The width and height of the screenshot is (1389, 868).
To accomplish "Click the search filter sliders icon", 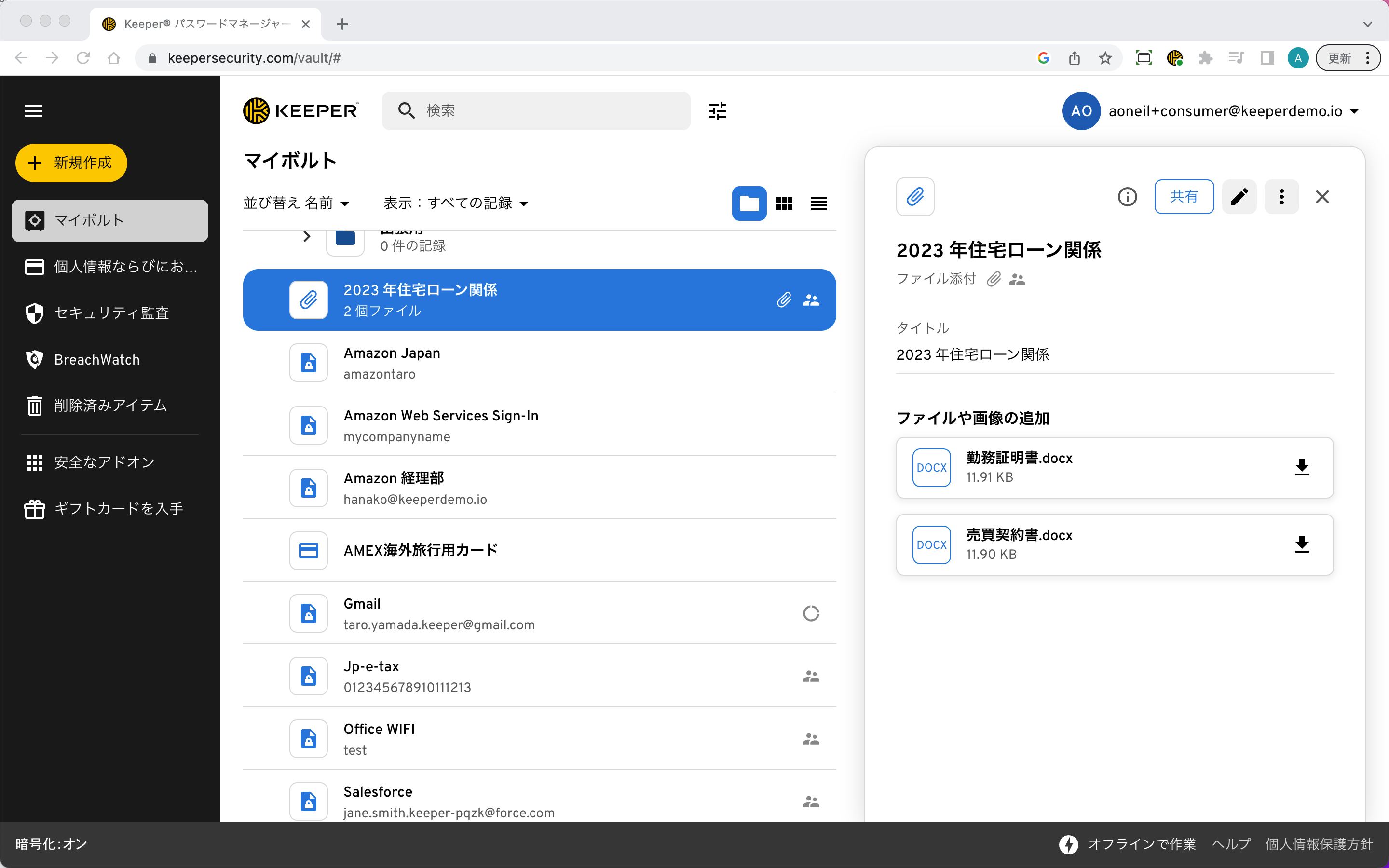I will (718, 111).
